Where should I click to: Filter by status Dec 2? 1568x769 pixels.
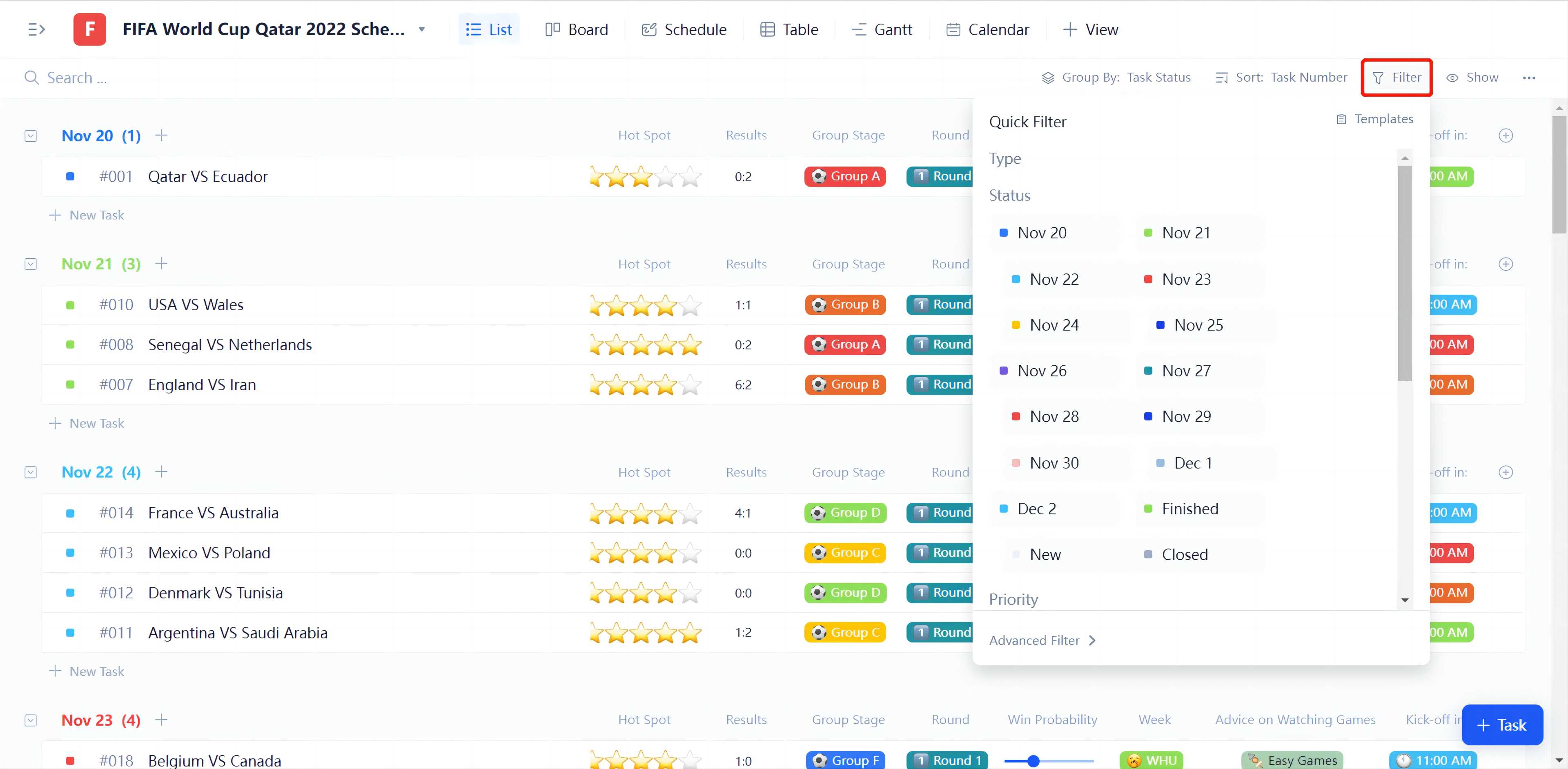pyautogui.click(x=1055, y=509)
